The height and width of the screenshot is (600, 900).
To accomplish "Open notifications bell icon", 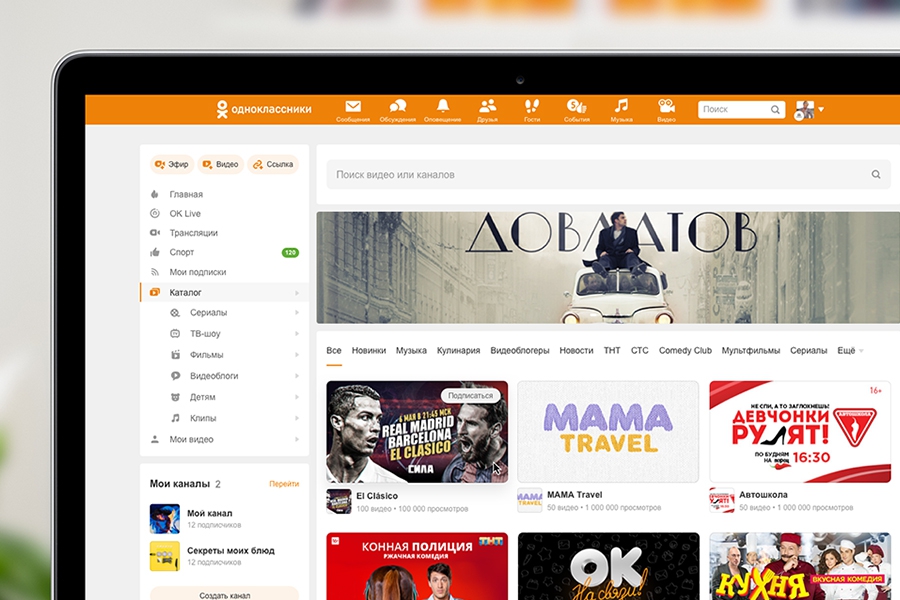I will click(443, 106).
